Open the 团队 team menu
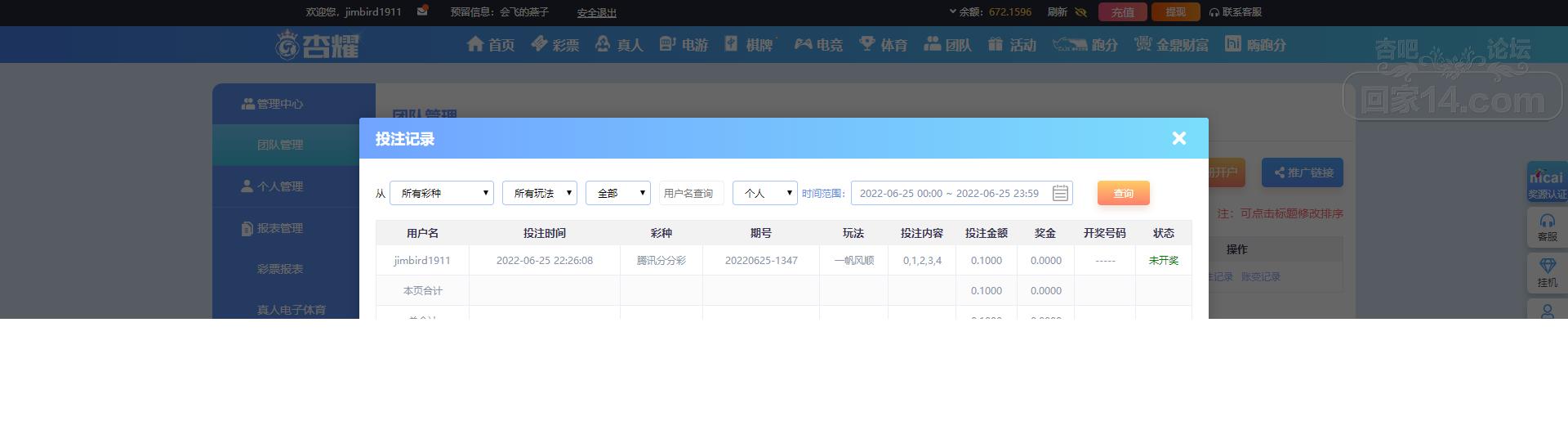 tap(947, 44)
